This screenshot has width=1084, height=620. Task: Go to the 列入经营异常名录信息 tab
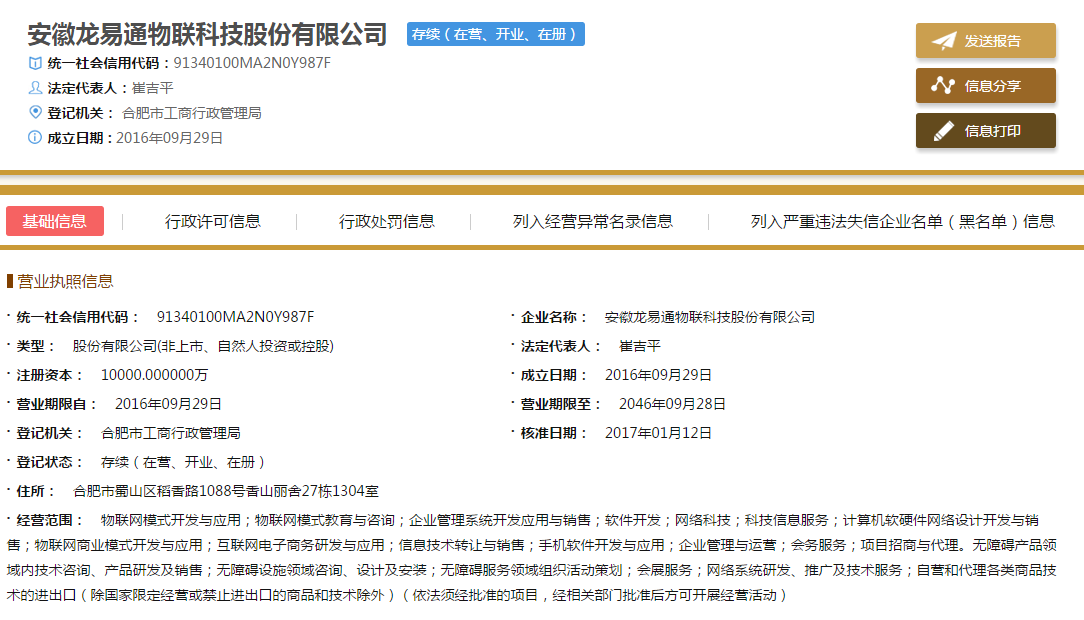click(592, 221)
